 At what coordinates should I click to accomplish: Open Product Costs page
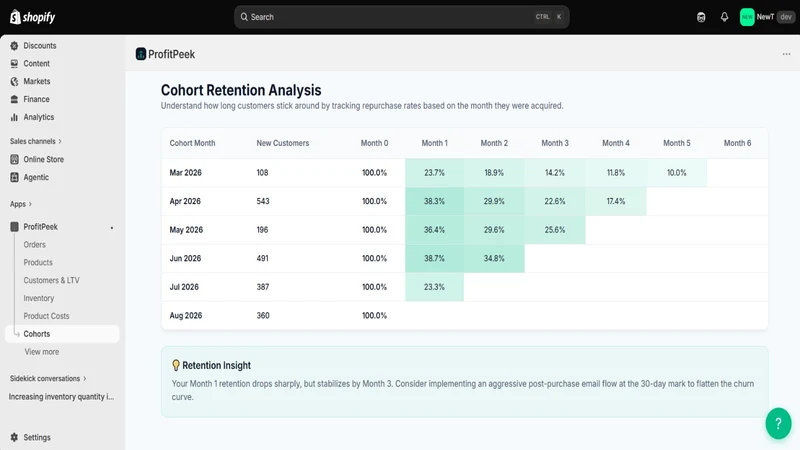(46, 316)
